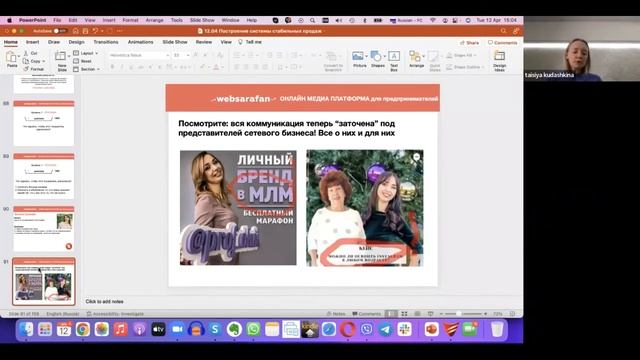640x360 pixels.
Task: Open the Layout dropdown
Action: coord(86,53)
